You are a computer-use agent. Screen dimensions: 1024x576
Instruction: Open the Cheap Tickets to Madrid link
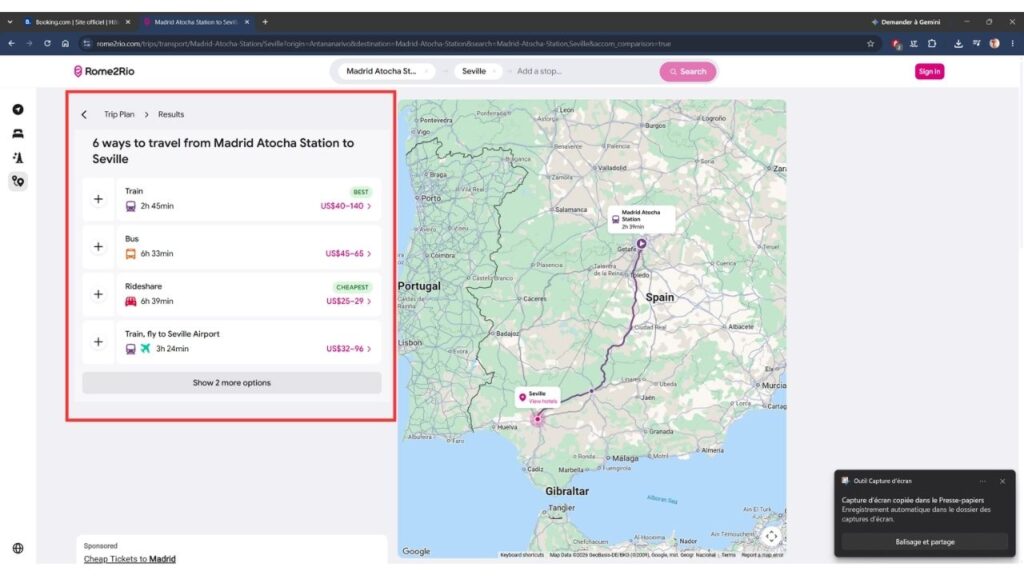tap(130, 559)
